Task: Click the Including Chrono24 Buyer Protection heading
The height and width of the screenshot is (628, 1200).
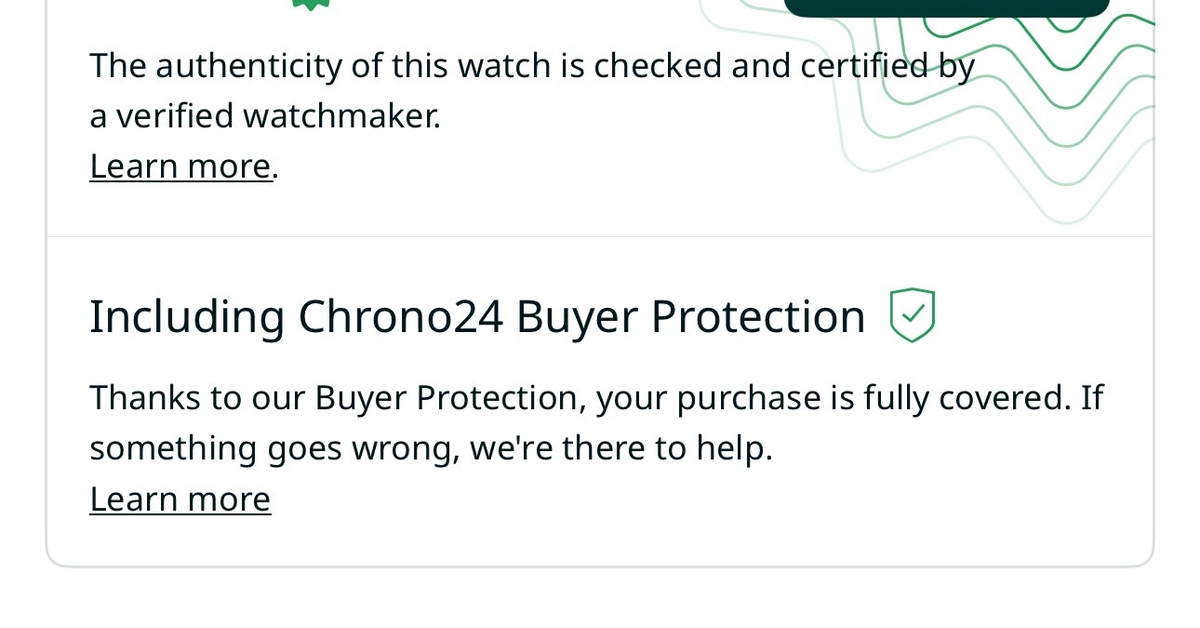Action: [477, 315]
